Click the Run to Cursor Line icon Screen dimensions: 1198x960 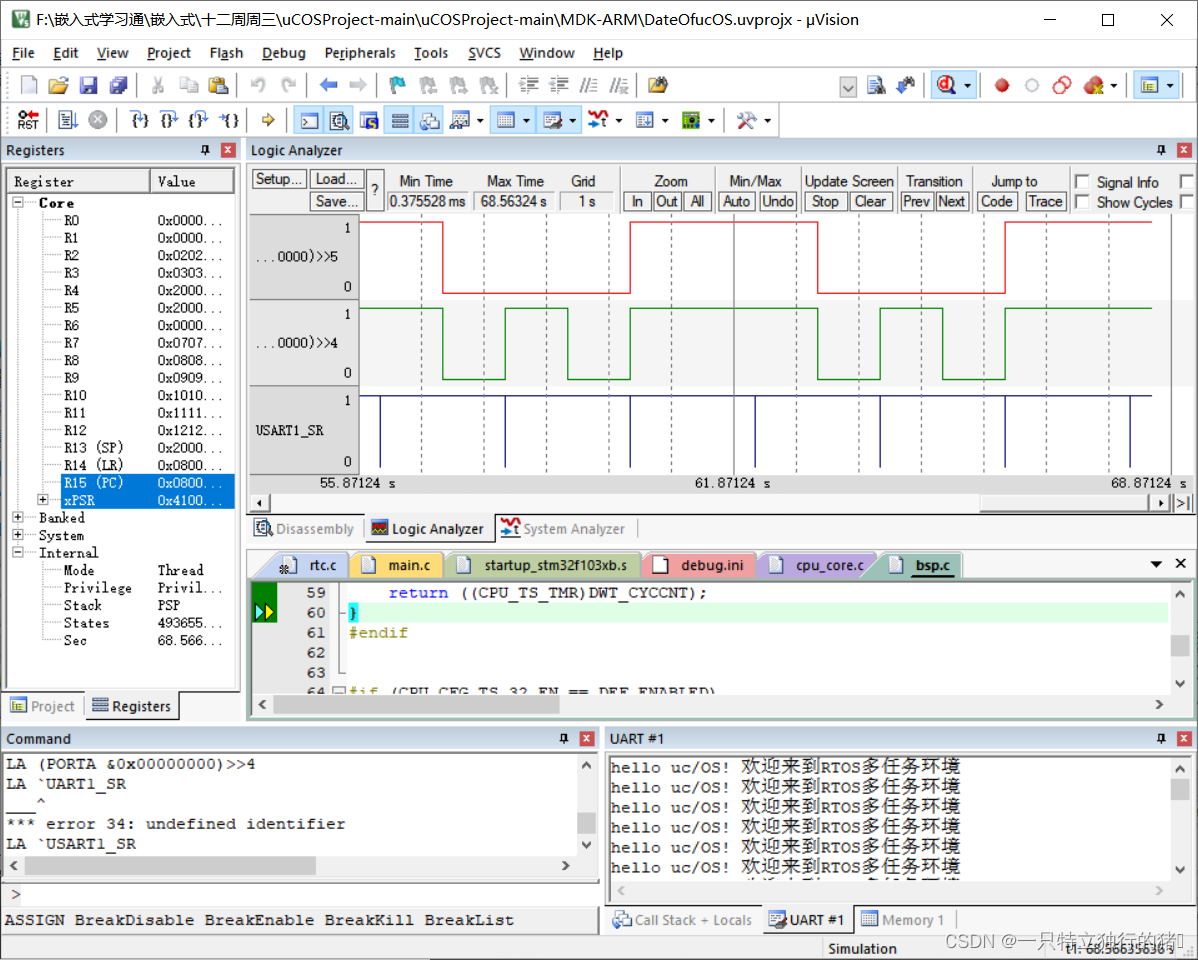click(x=229, y=120)
